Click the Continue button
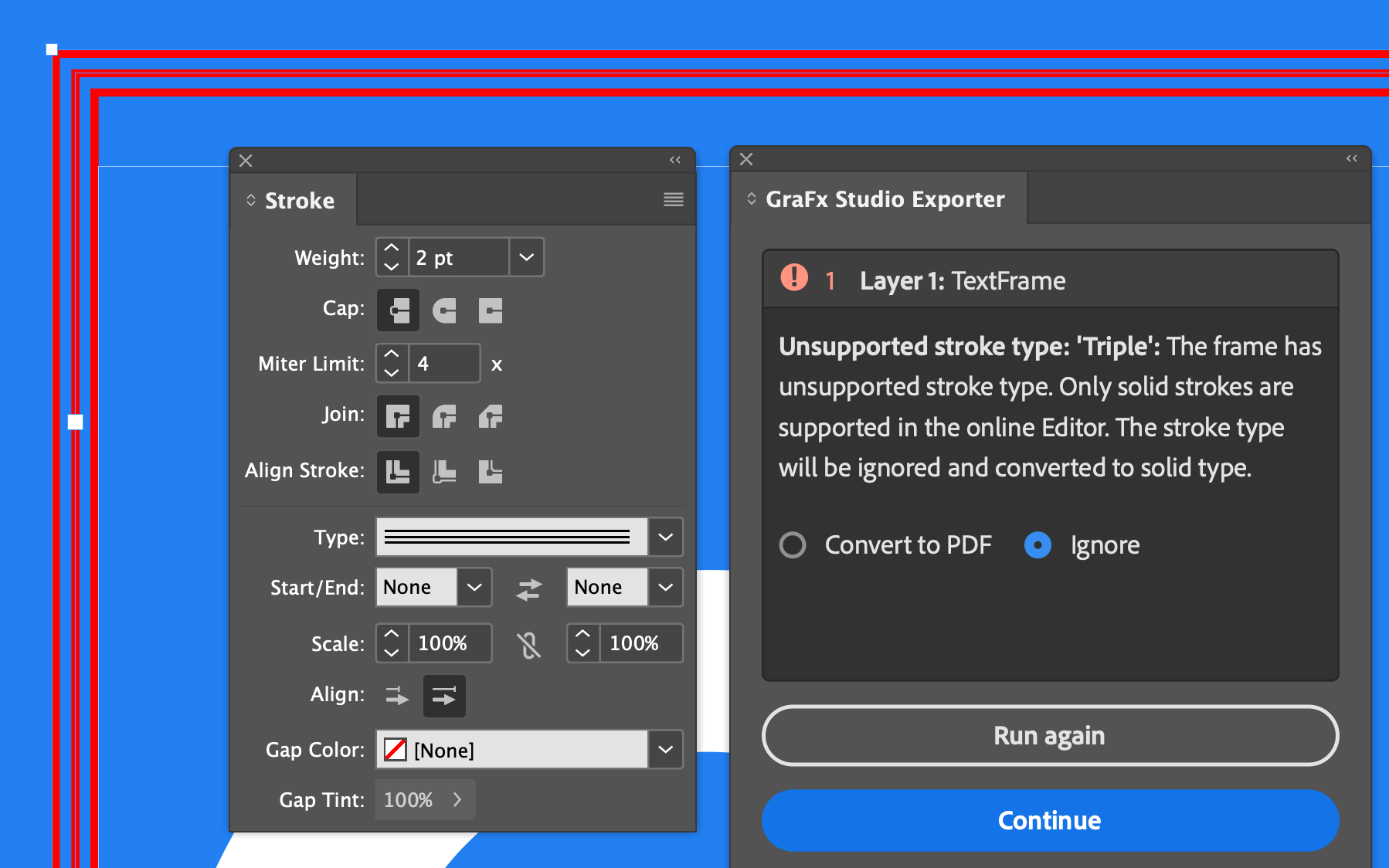The image size is (1389, 868). point(1050,820)
